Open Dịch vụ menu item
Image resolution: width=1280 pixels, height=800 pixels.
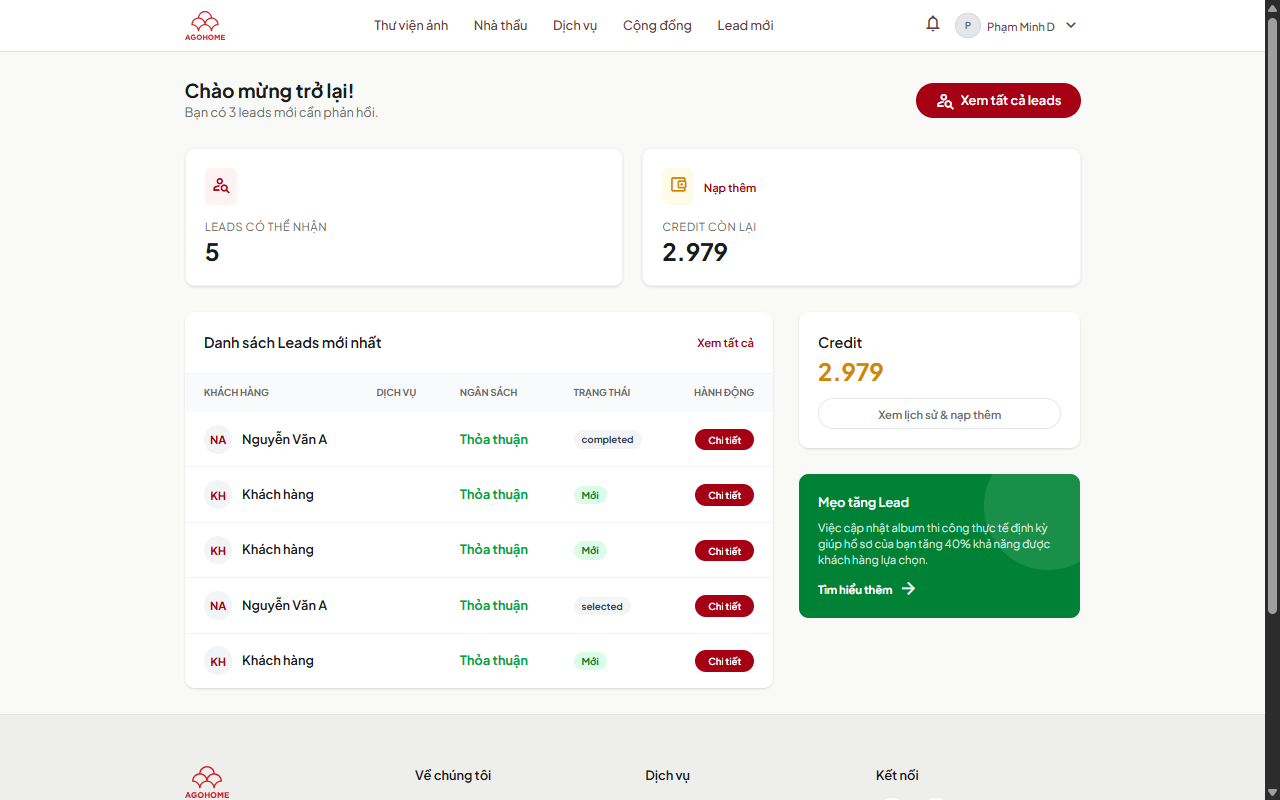[x=575, y=26]
